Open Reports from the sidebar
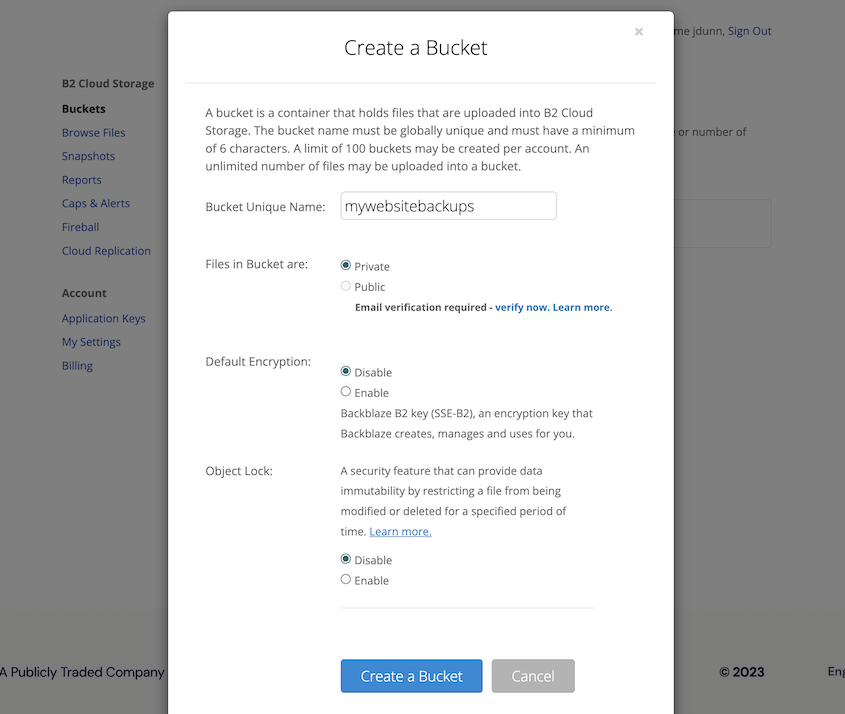845x714 pixels. [x=81, y=180]
